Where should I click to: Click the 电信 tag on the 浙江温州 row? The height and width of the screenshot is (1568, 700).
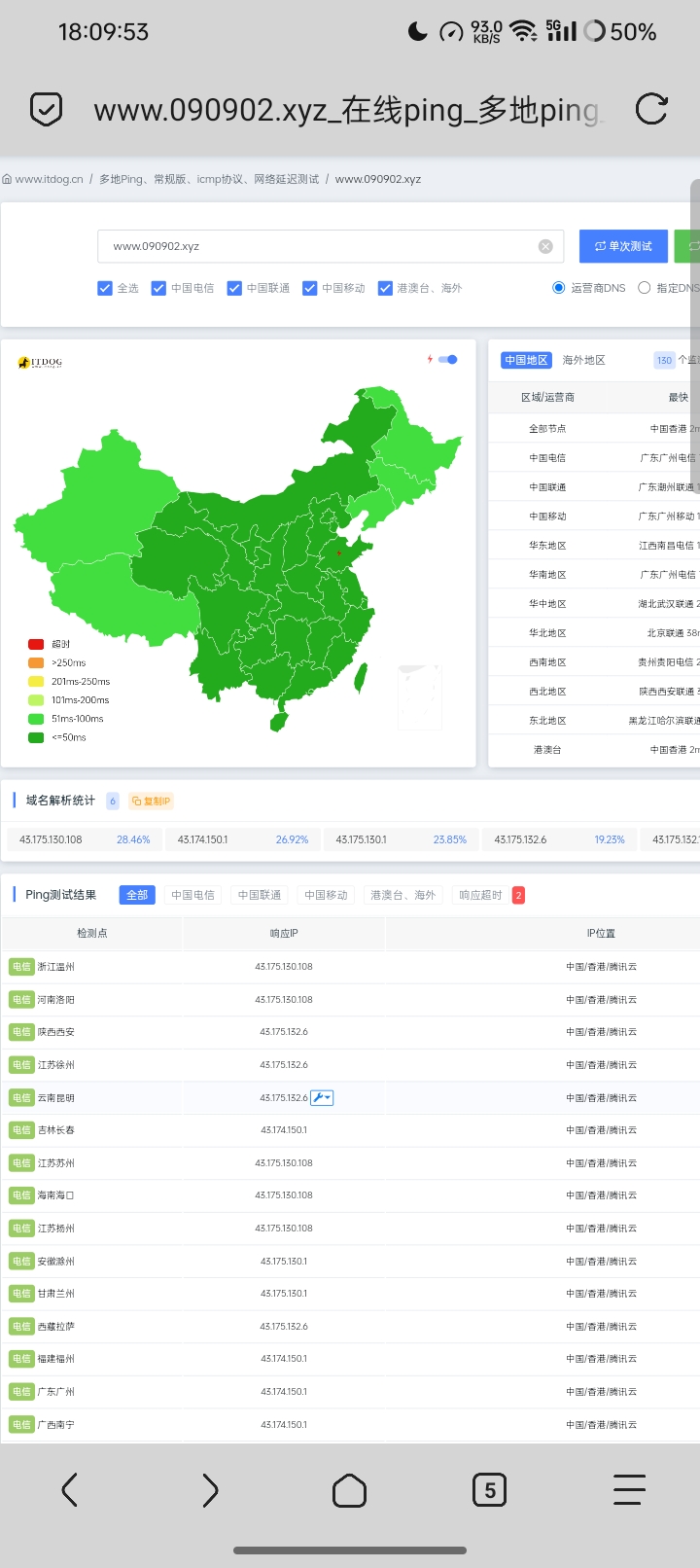coord(21,967)
